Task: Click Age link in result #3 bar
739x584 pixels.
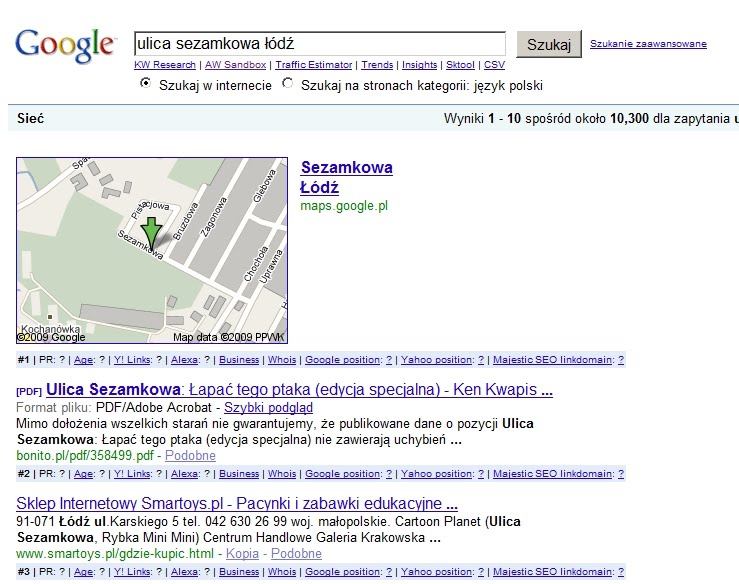Action: 83,572
